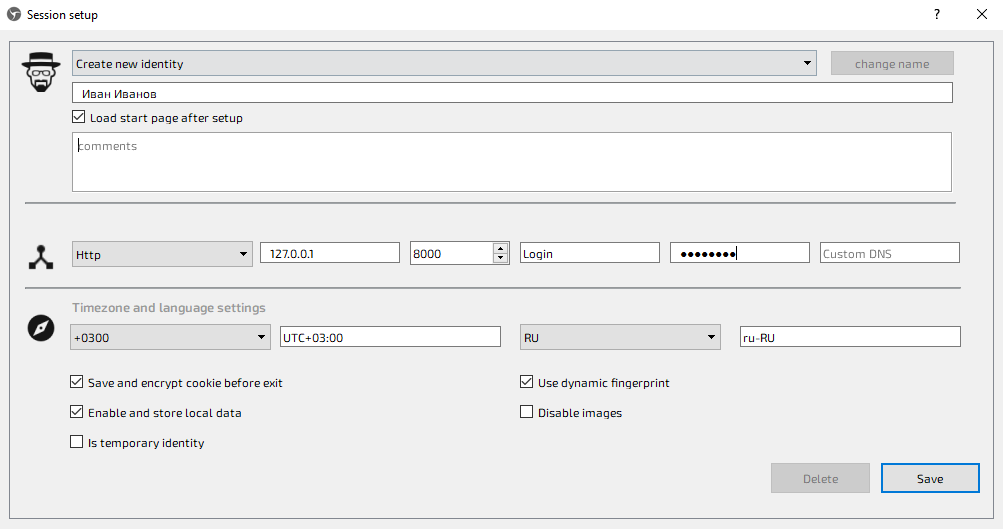Viewport: 1003px width, 529px height.
Task: Click the compass timezone settings icon
Action: [x=40, y=328]
